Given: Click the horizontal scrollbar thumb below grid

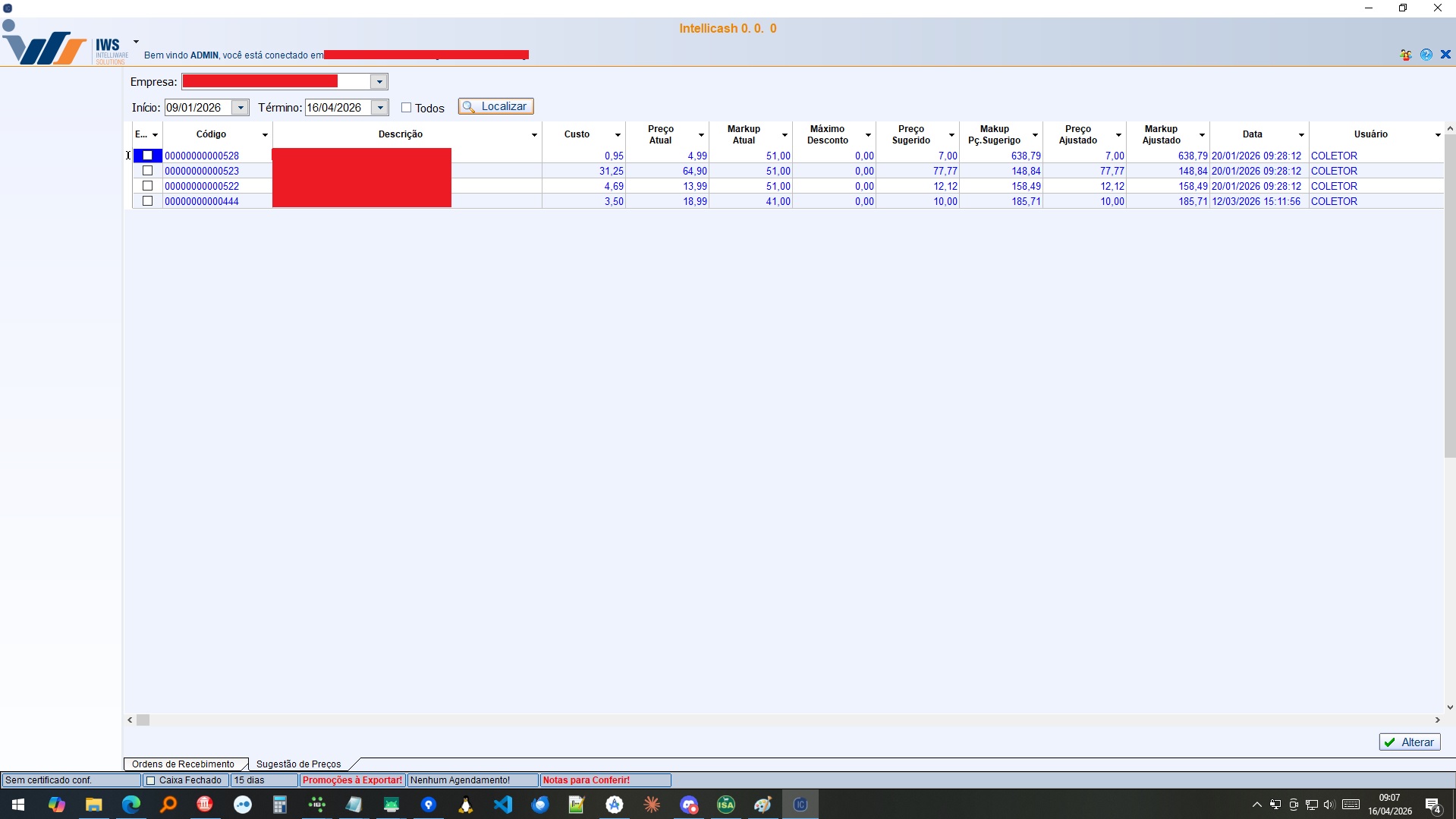Looking at the screenshot, I should pos(143,720).
